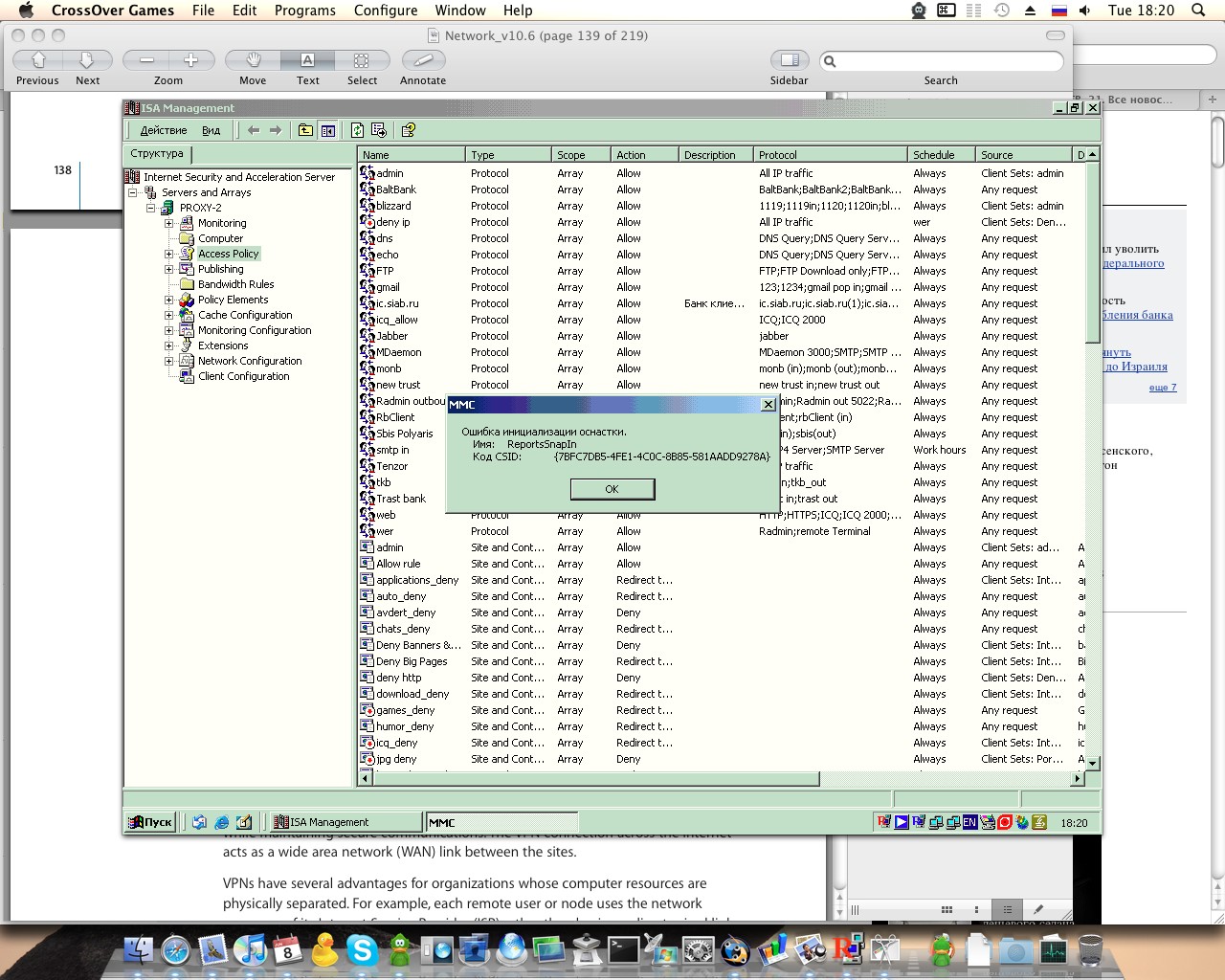The height and width of the screenshot is (980, 1225).
Task: Click the Пуск start button
Action: point(151,822)
